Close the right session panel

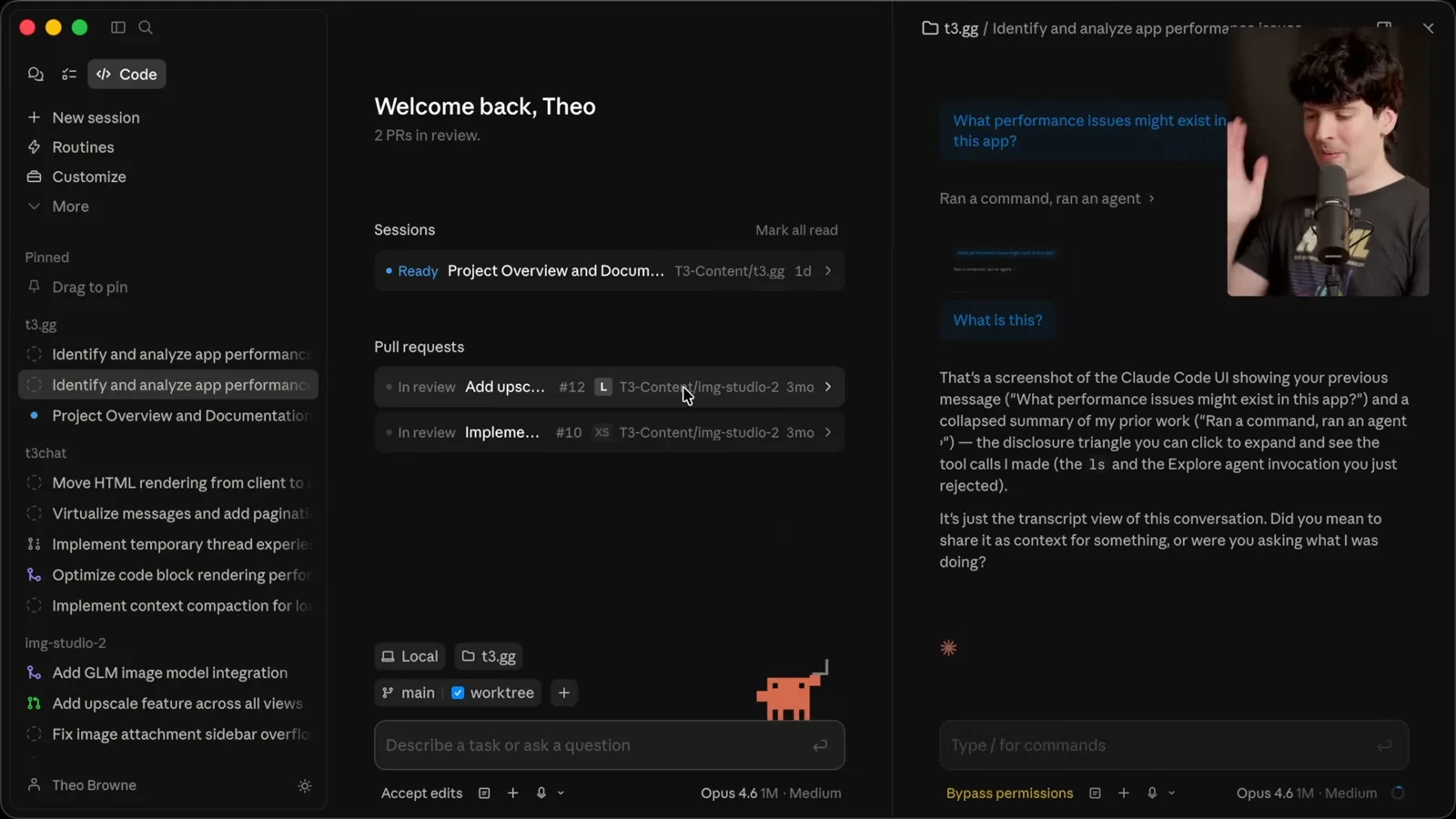point(1429,28)
